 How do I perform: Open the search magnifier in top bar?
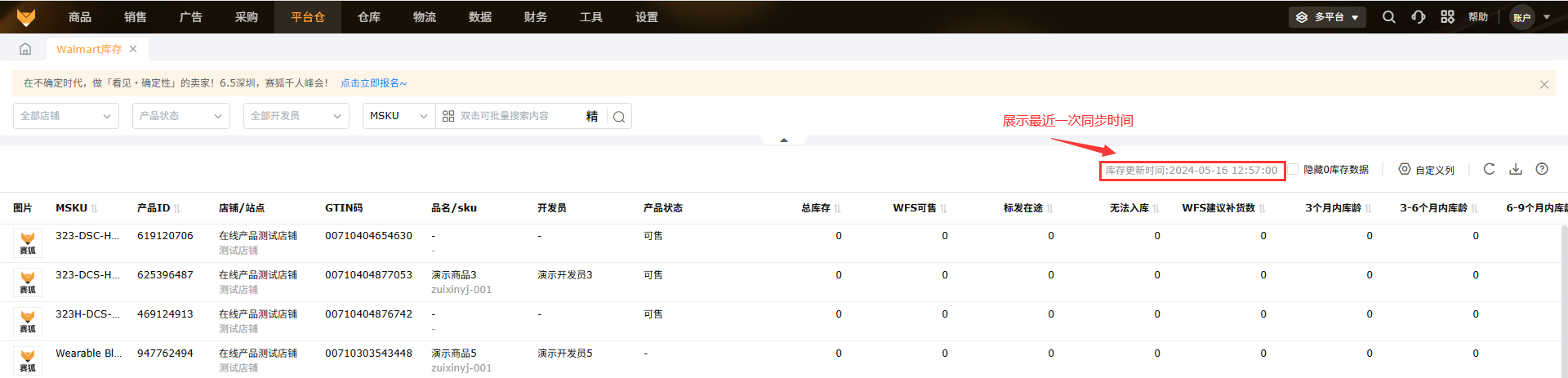[x=1388, y=17]
